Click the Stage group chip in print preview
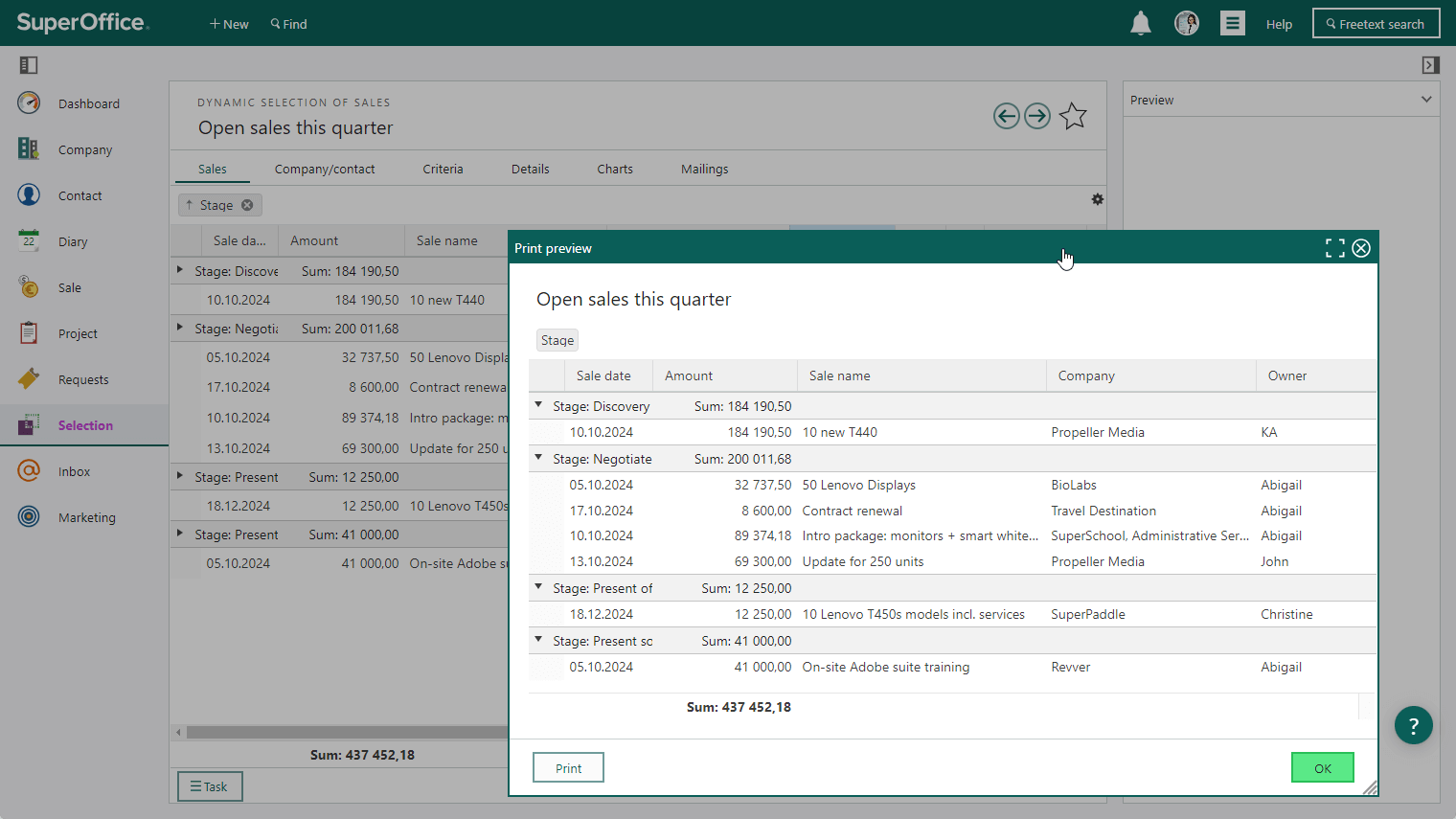 point(557,340)
